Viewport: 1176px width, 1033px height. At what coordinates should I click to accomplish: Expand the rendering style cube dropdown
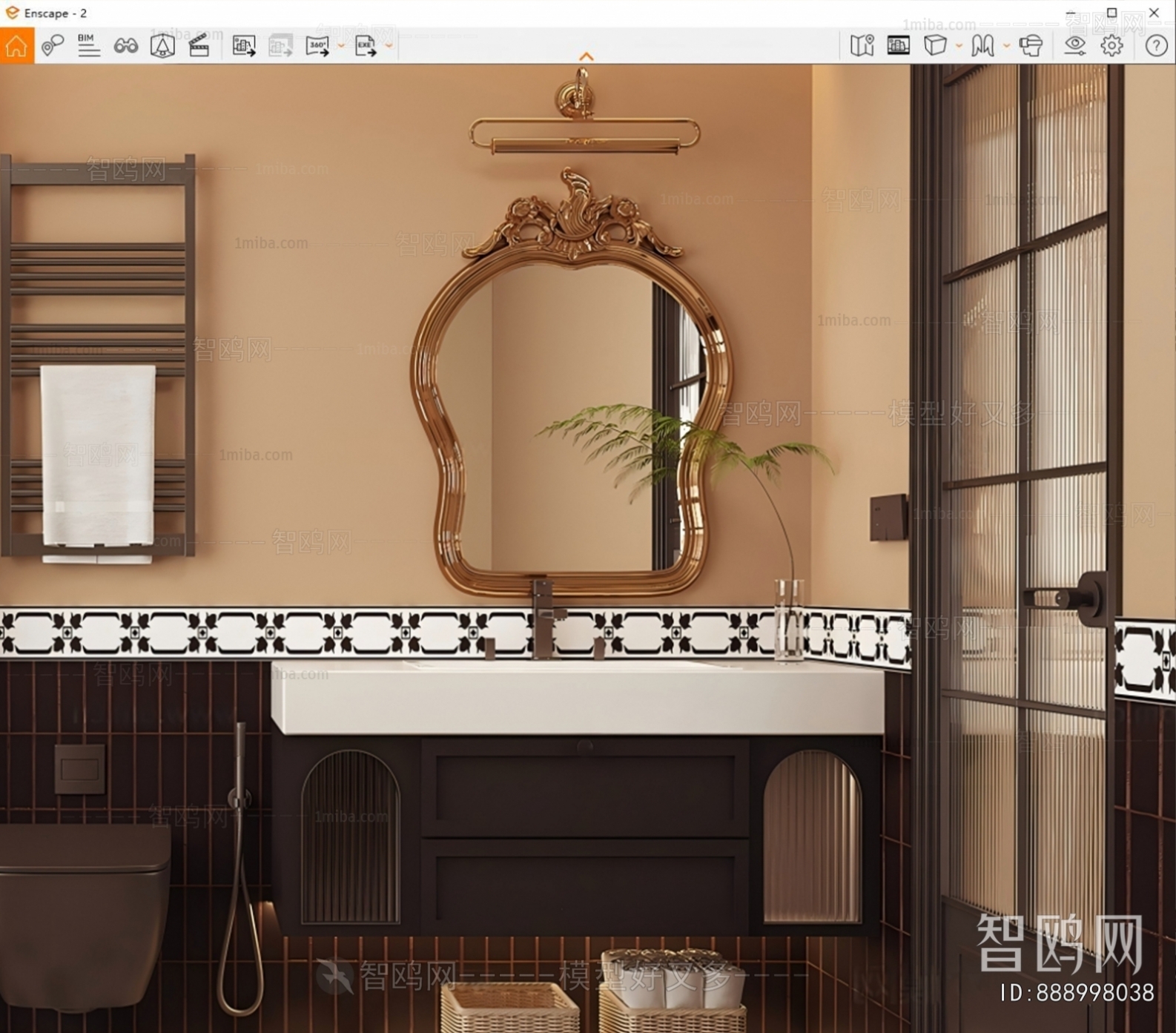[959, 46]
